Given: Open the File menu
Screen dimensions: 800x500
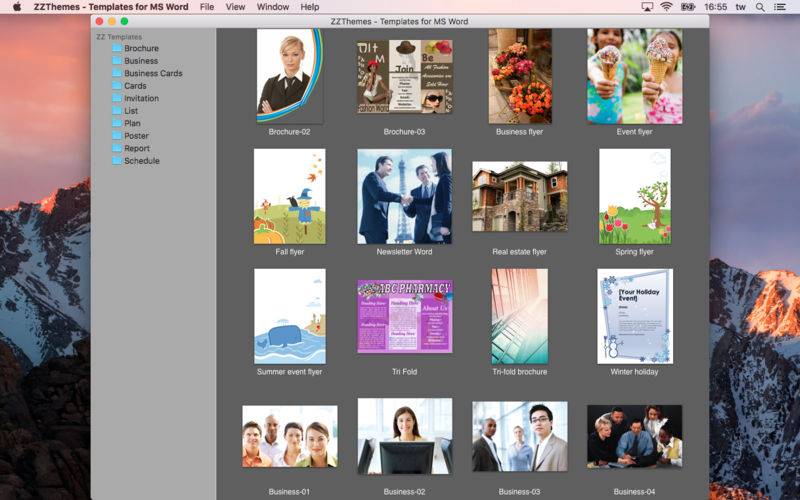Looking at the screenshot, I should (x=207, y=7).
